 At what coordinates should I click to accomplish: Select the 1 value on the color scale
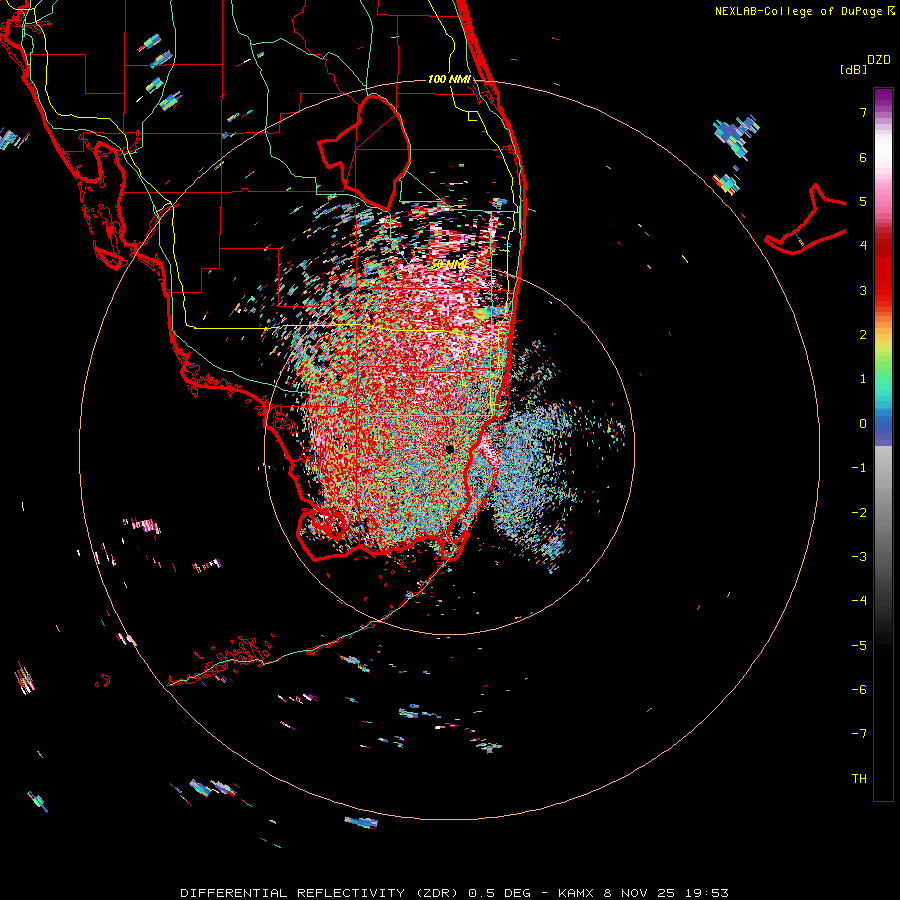click(x=863, y=379)
